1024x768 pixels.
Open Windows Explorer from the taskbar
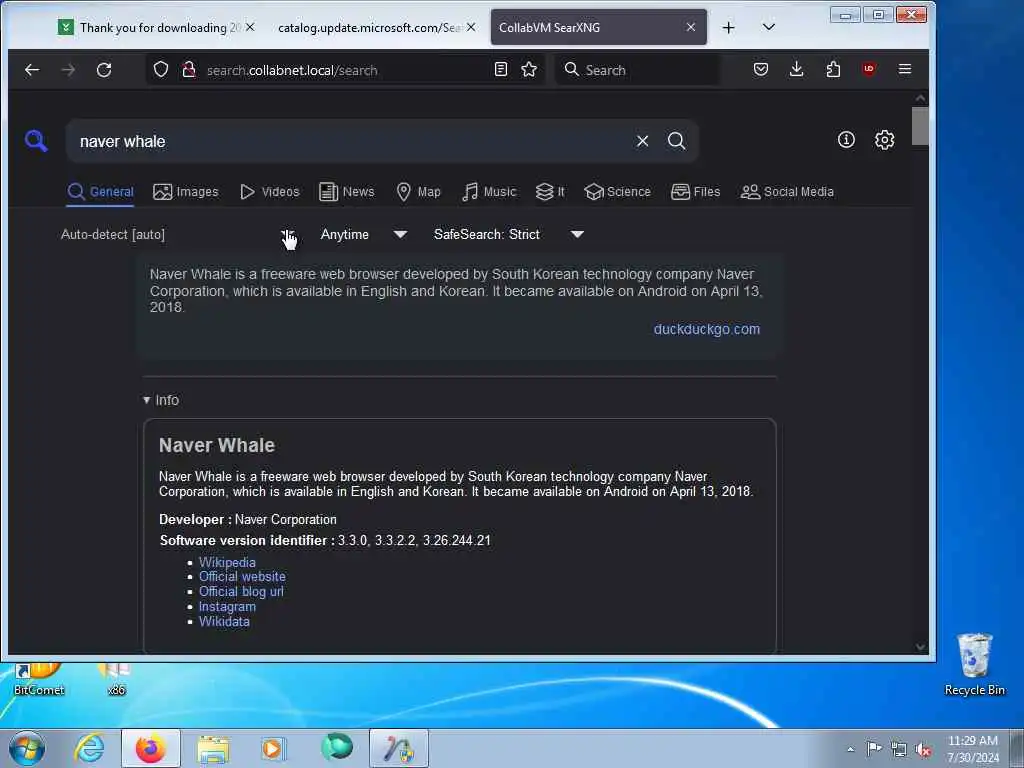point(213,748)
